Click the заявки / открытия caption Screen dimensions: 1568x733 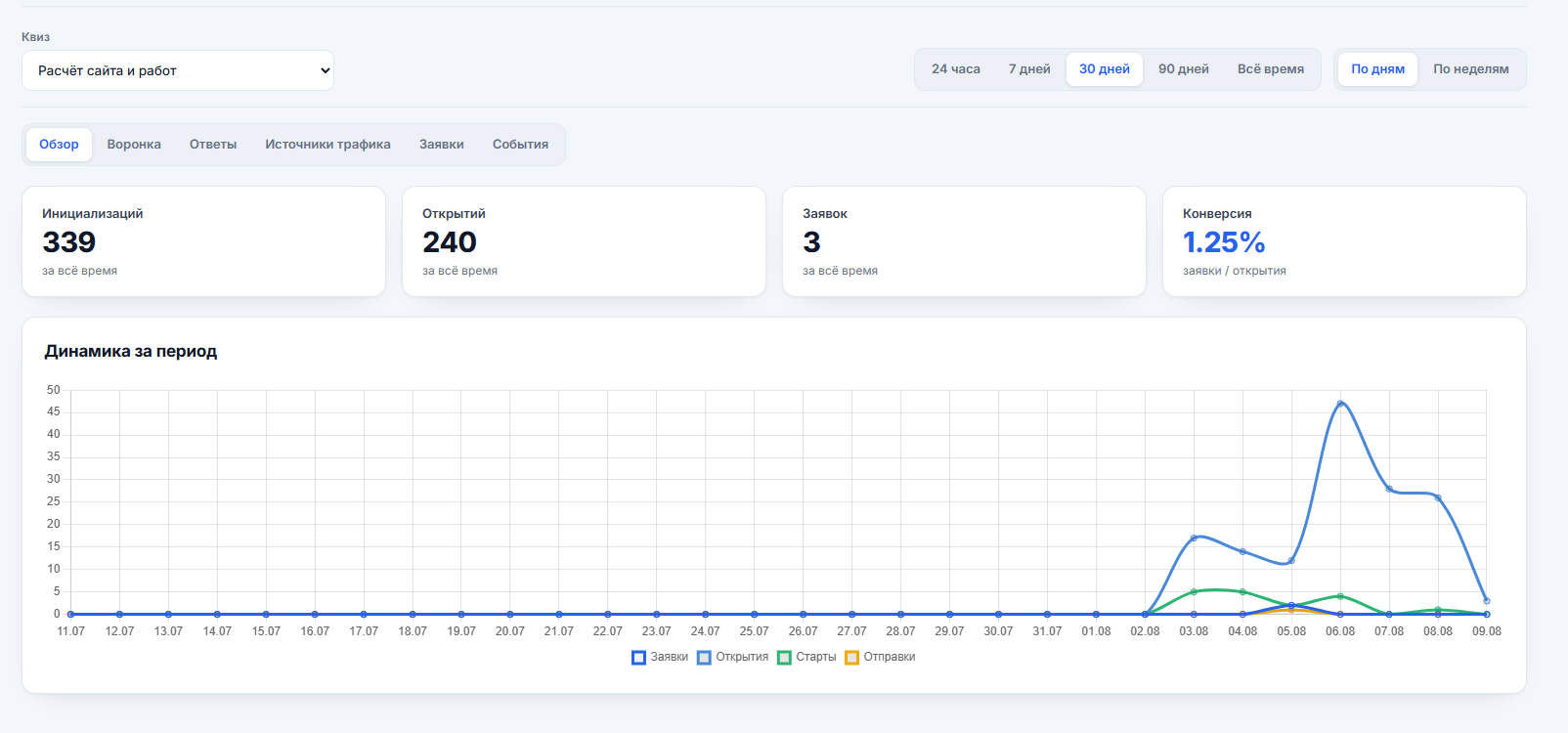(1235, 271)
